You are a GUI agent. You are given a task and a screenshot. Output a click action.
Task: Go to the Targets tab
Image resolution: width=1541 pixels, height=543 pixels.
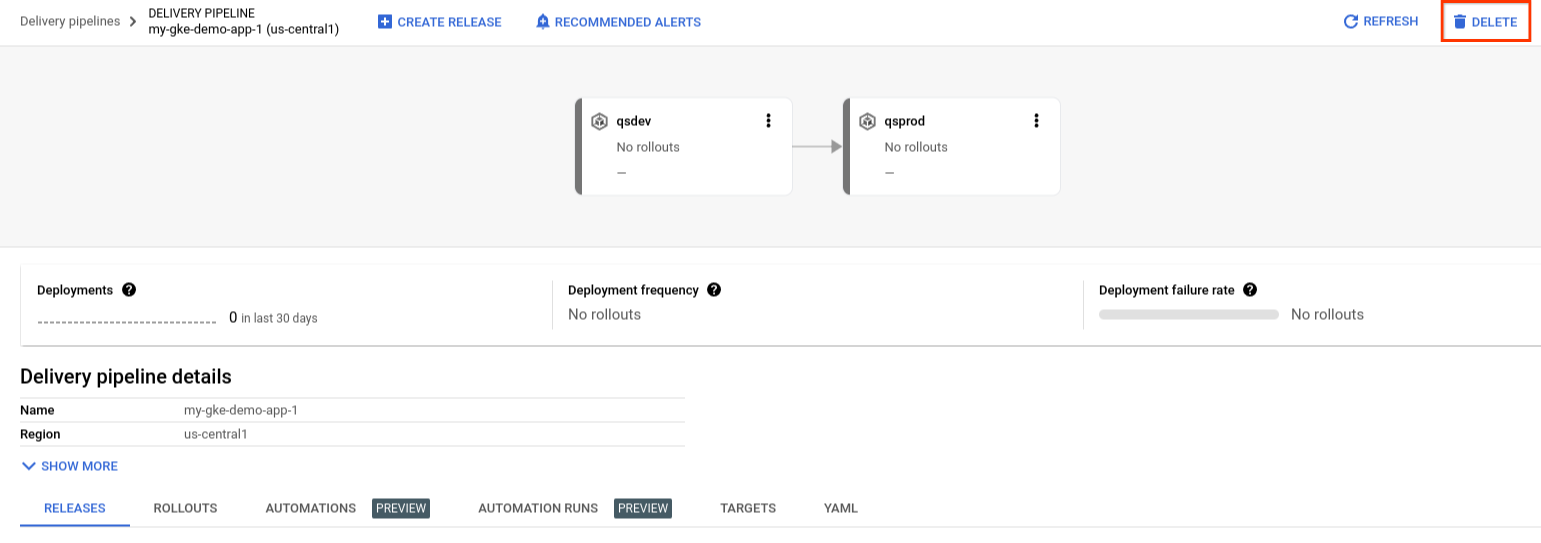tap(748, 508)
